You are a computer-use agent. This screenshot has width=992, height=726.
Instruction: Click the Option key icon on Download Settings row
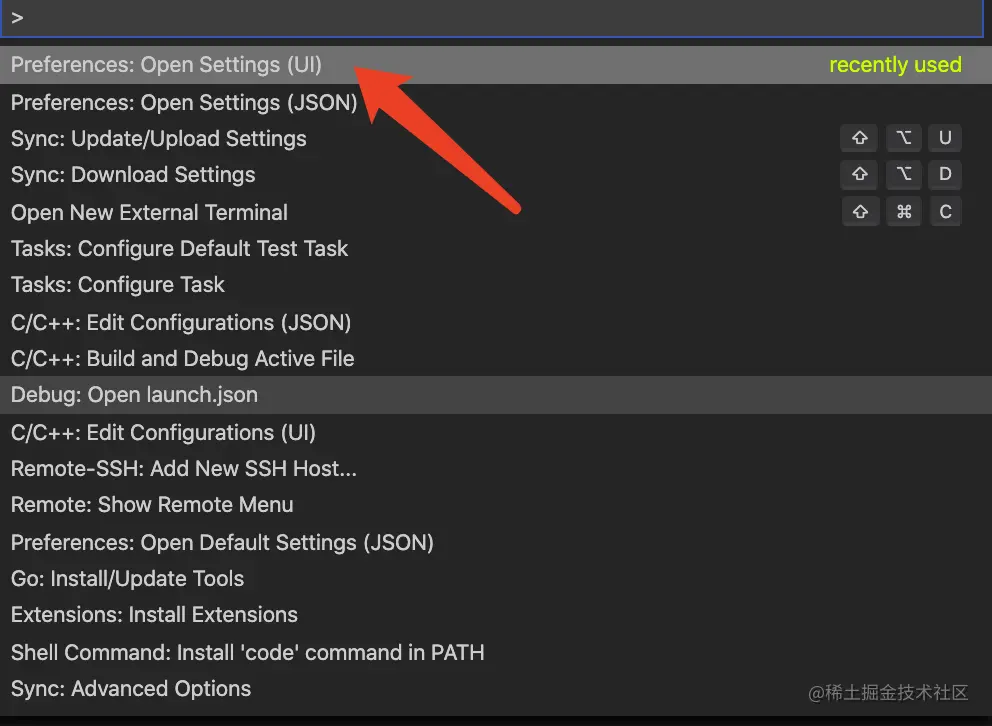pyautogui.click(x=903, y=174)
